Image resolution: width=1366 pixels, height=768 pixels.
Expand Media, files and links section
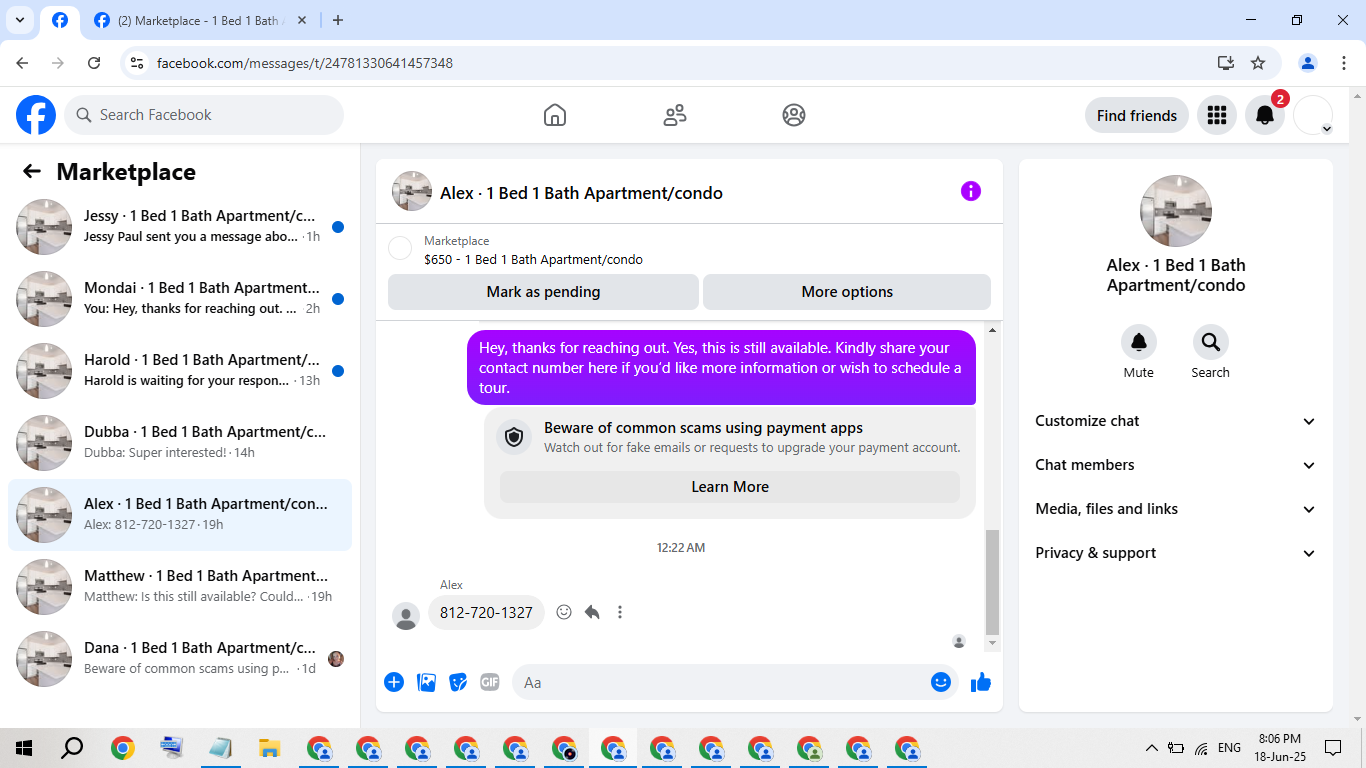tap(1176, 509)
